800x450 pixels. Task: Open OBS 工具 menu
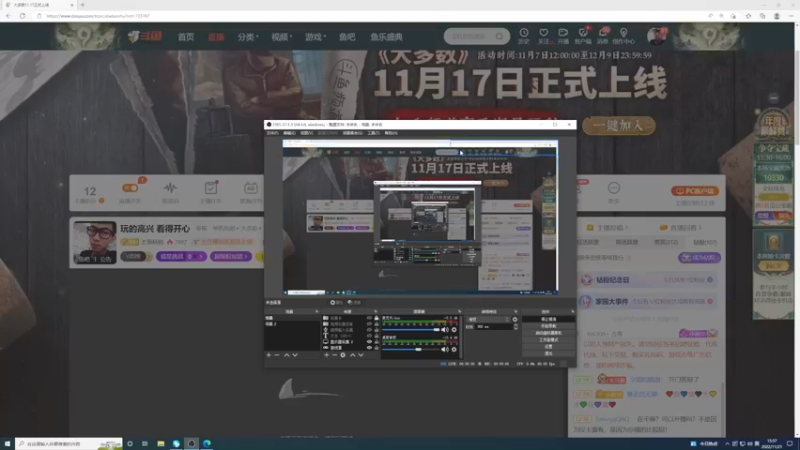point(373,133)
